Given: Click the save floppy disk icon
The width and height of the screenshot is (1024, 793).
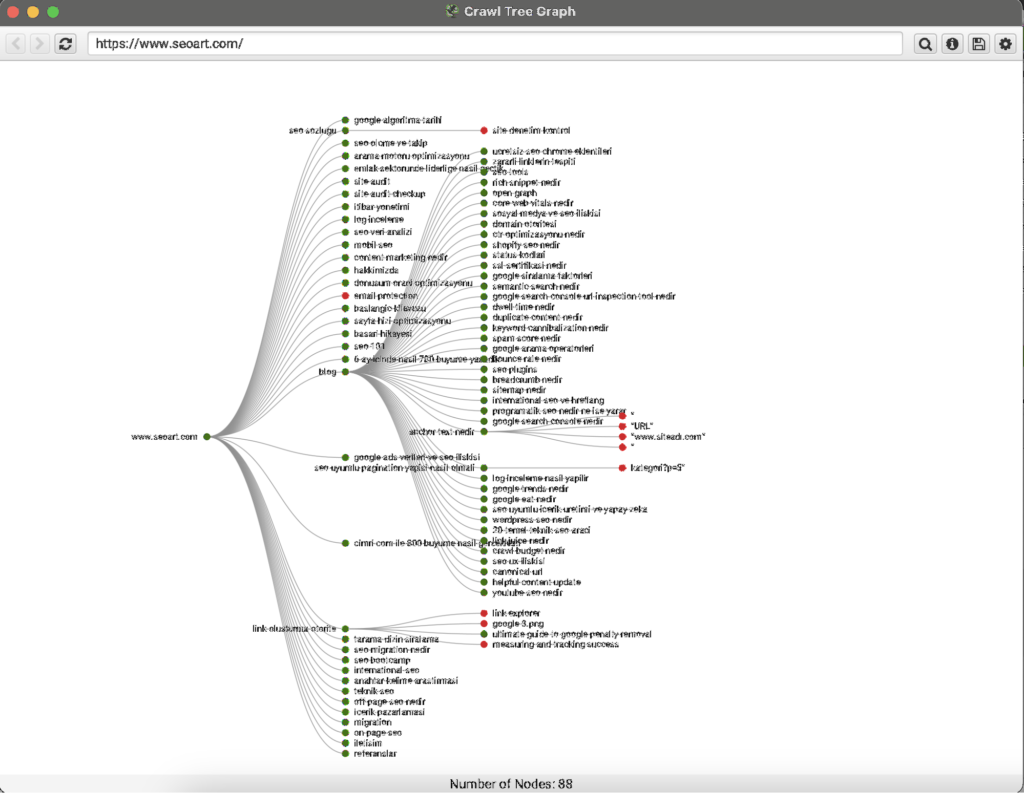Looking at the screenshot, I should pos(979,44).
